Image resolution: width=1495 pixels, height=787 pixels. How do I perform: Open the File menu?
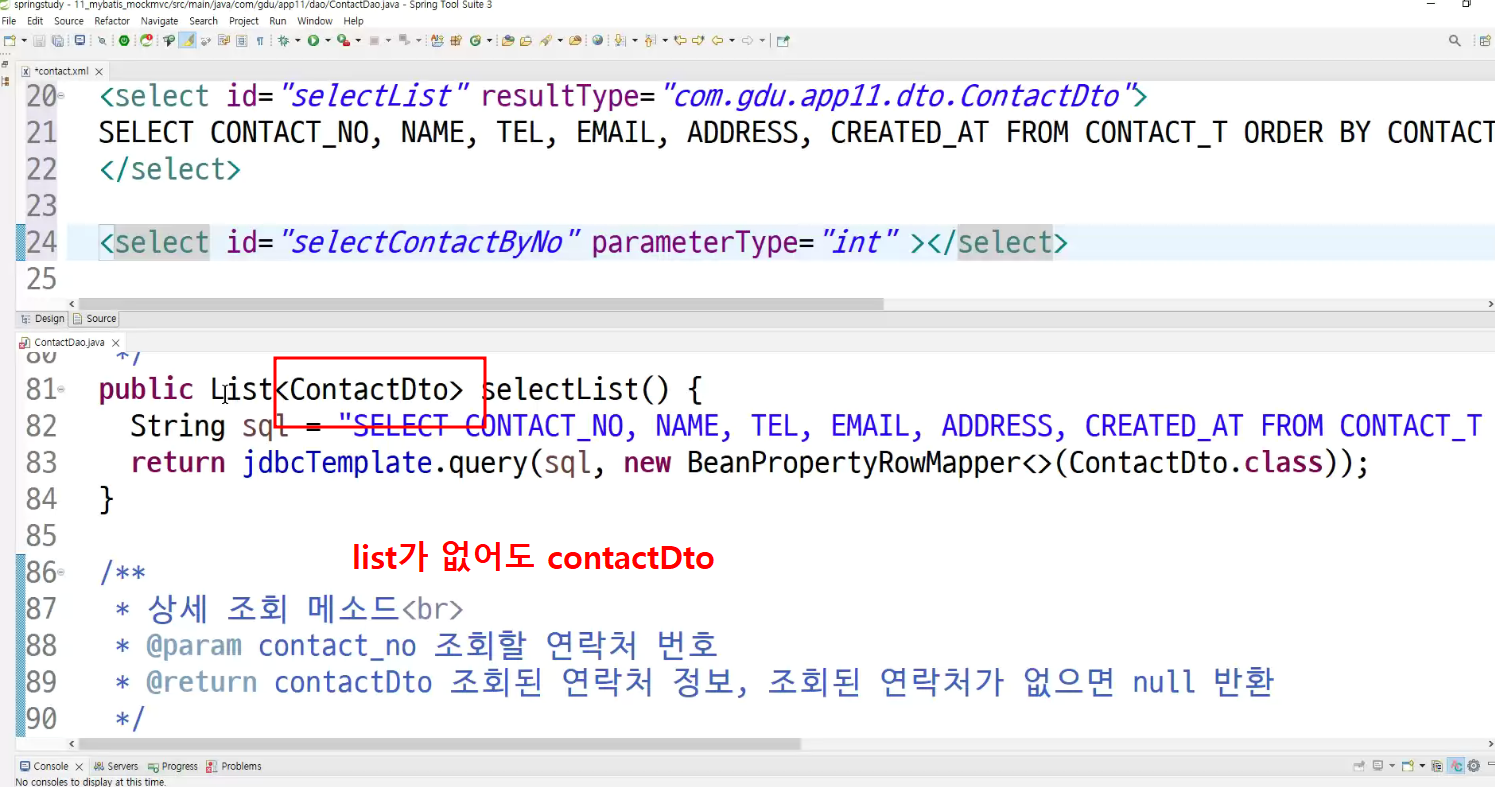pos(9,21)
